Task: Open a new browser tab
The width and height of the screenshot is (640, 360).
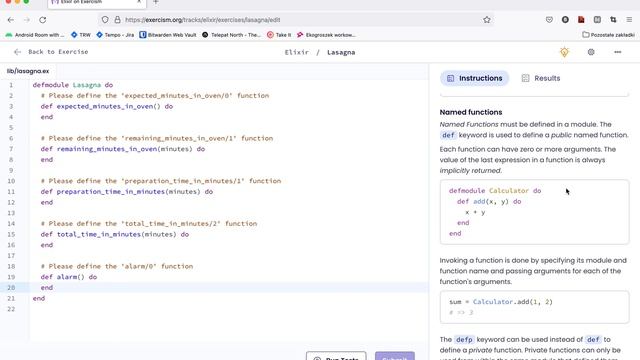Action: (x=156, y=2)
